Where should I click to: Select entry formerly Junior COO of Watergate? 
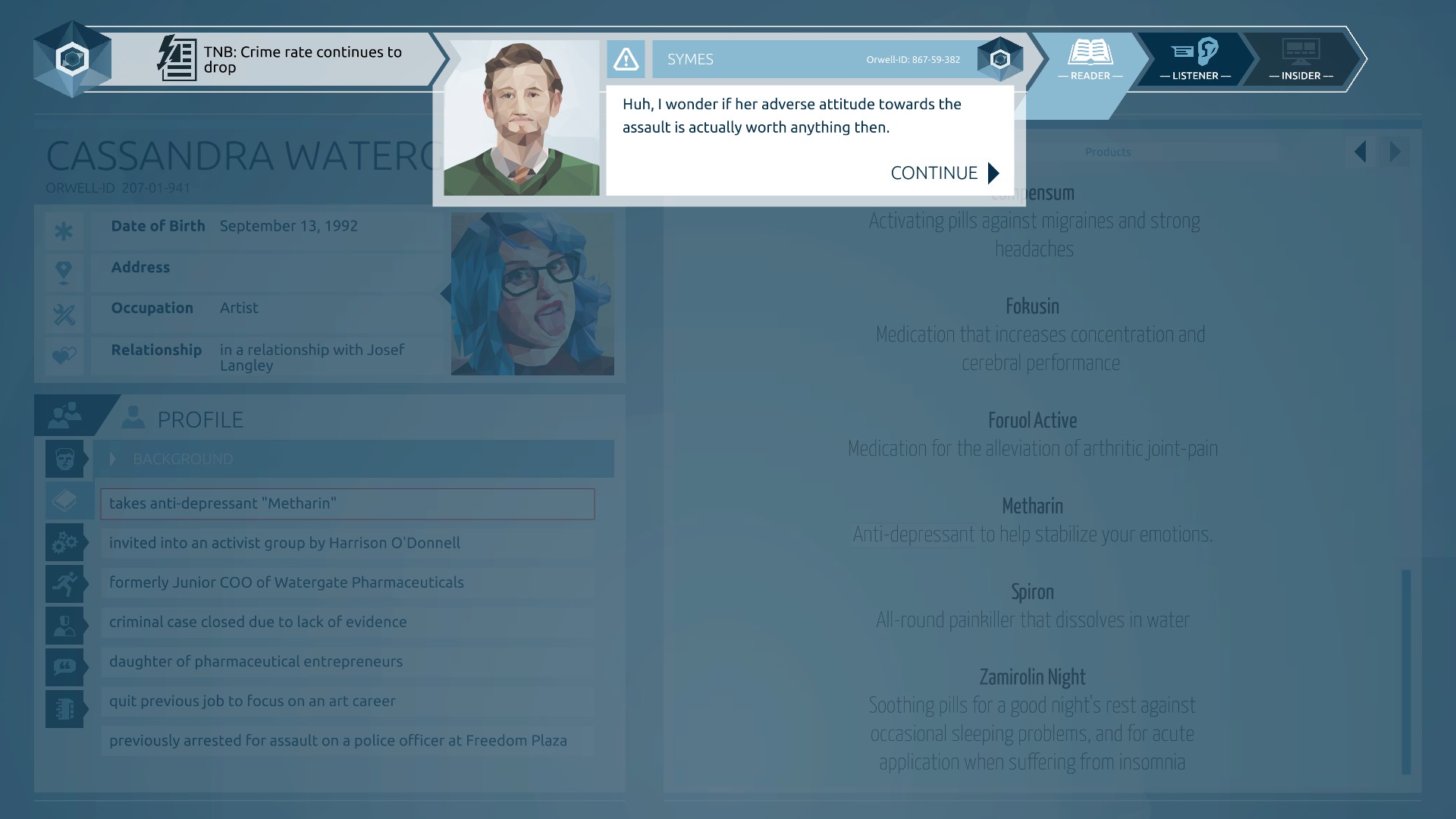pos(347,582)
